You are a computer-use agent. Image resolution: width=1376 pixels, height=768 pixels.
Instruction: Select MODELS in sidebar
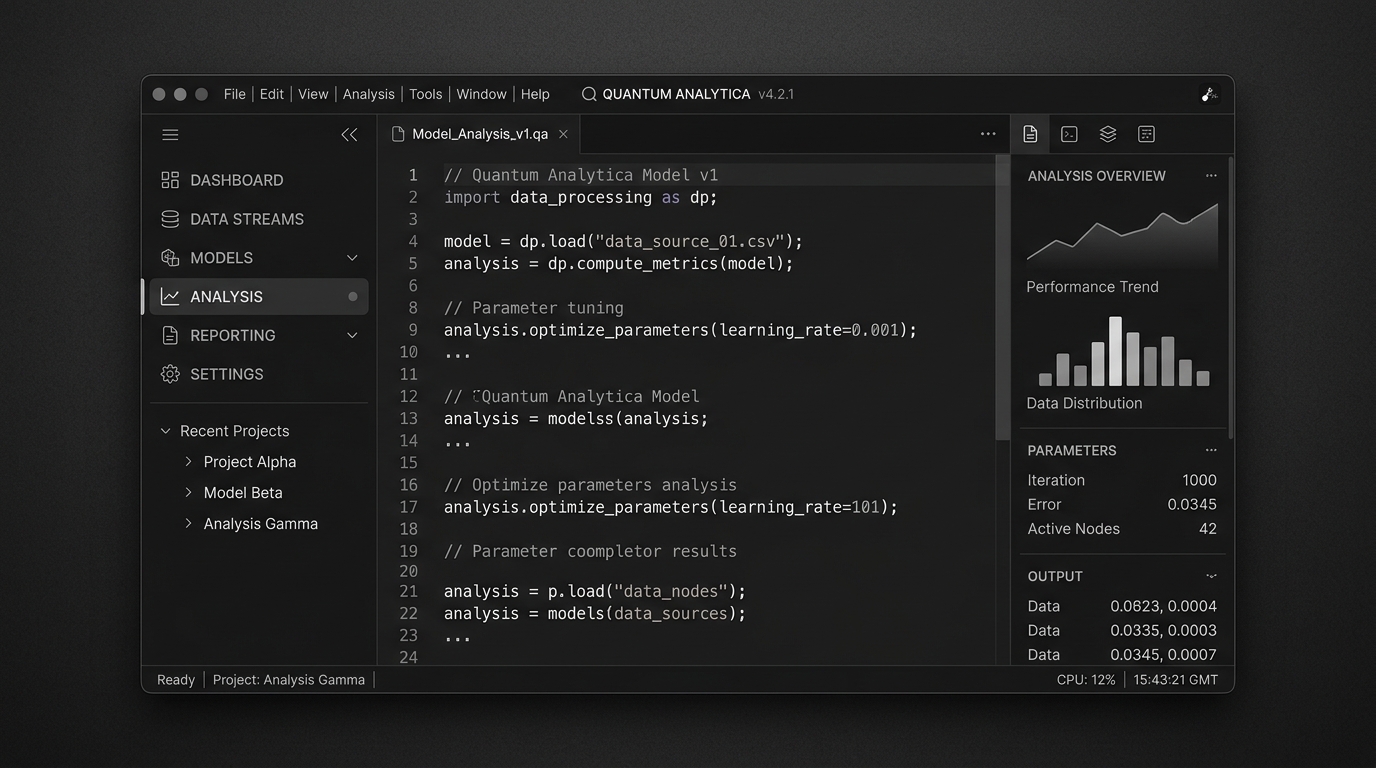[221, 258]
